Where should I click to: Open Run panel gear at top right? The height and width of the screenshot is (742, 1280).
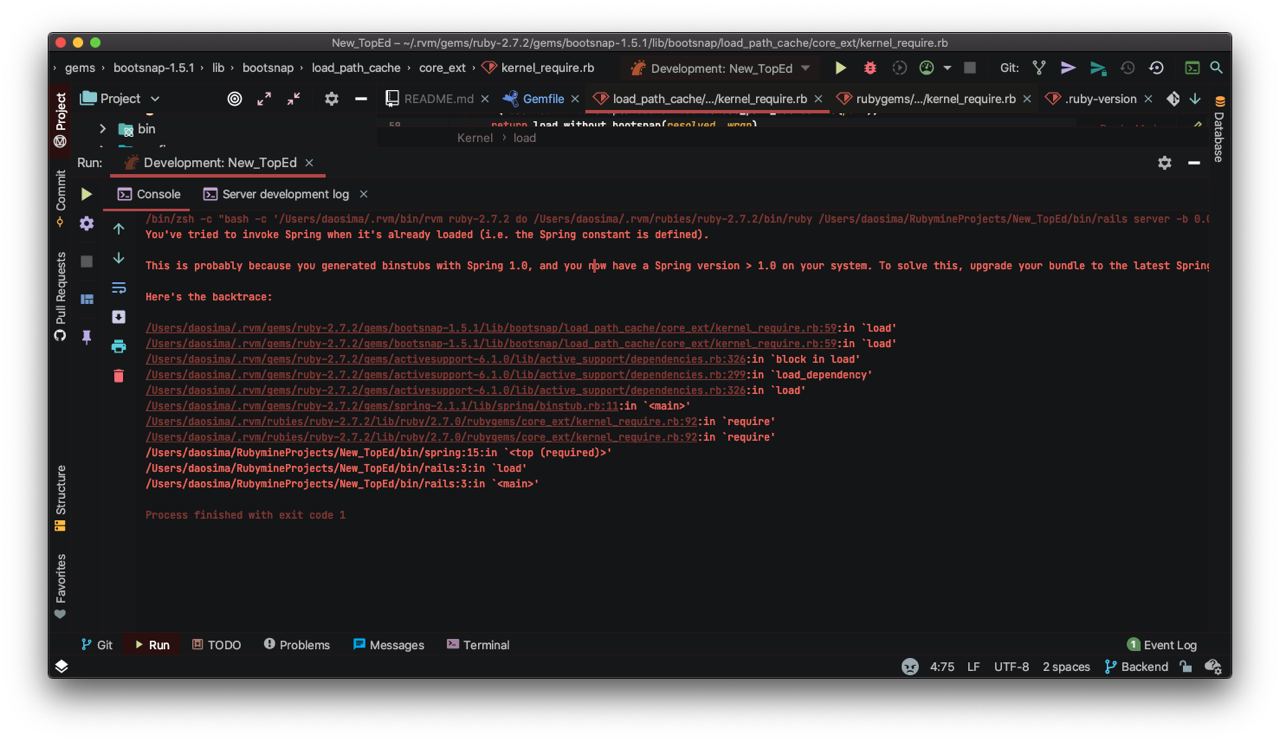[x=1165, y=162]
